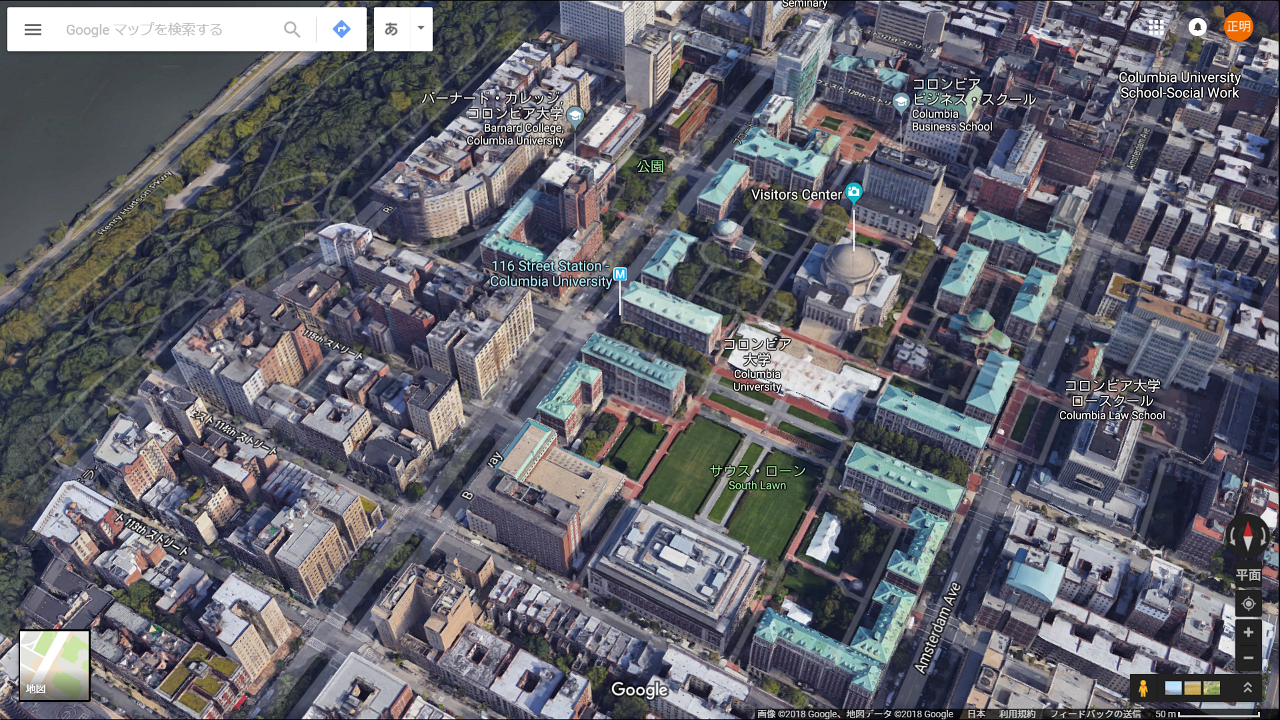
Task: Select the Columbia University map label
Action: click(x=758, y=365)
